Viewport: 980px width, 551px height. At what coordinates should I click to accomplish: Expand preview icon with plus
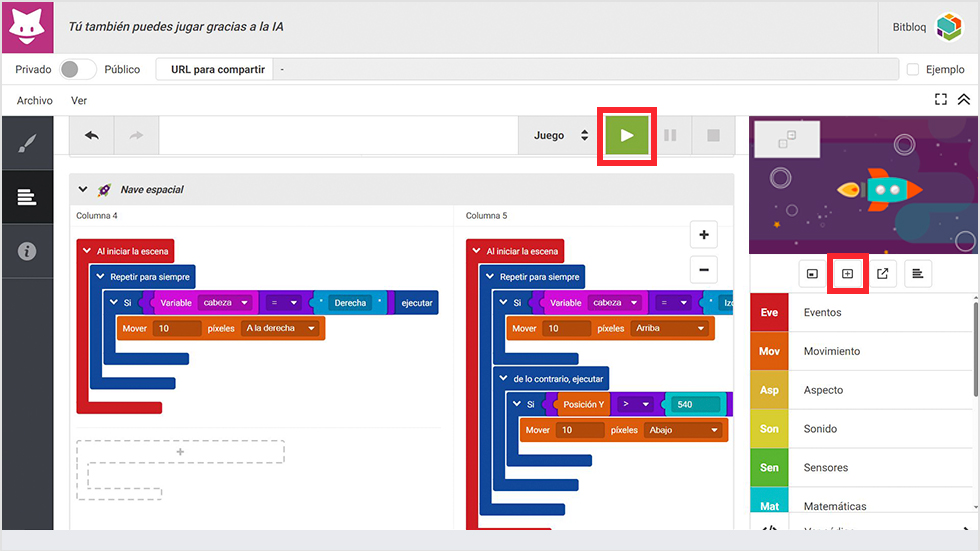[848, 274]
